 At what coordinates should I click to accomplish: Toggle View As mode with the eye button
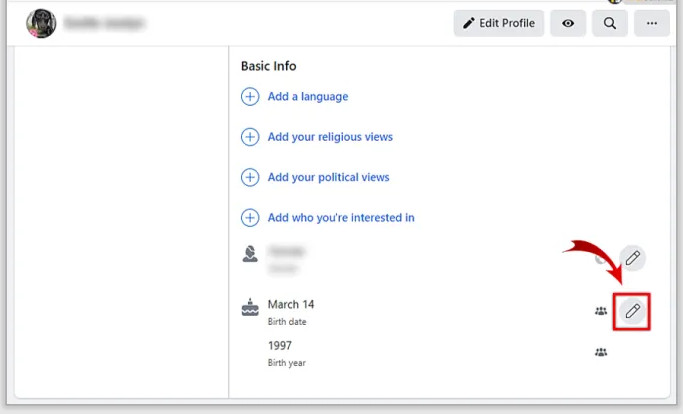[x=568, y=23]
